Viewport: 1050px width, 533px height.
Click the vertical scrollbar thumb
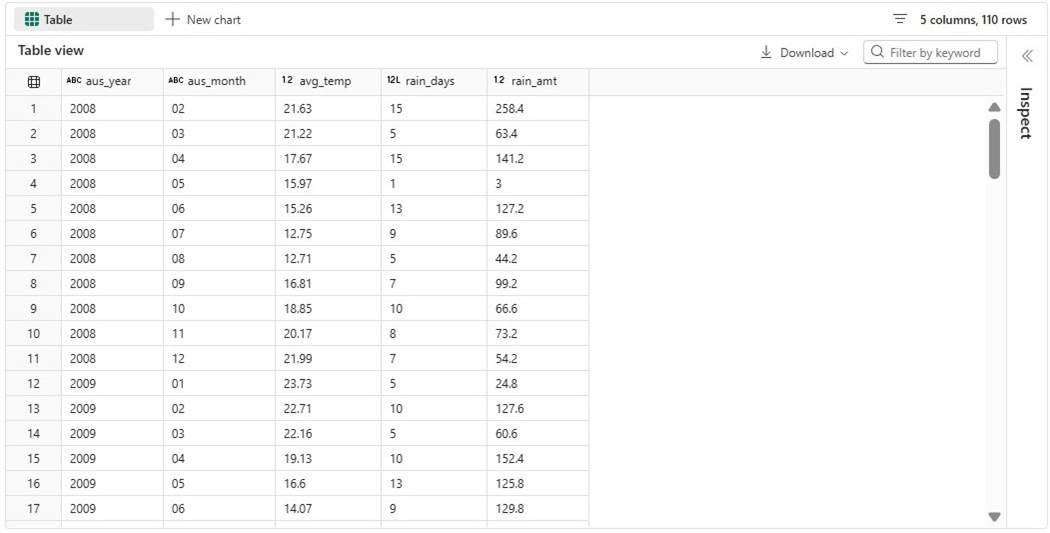click(x=993, y=149)
